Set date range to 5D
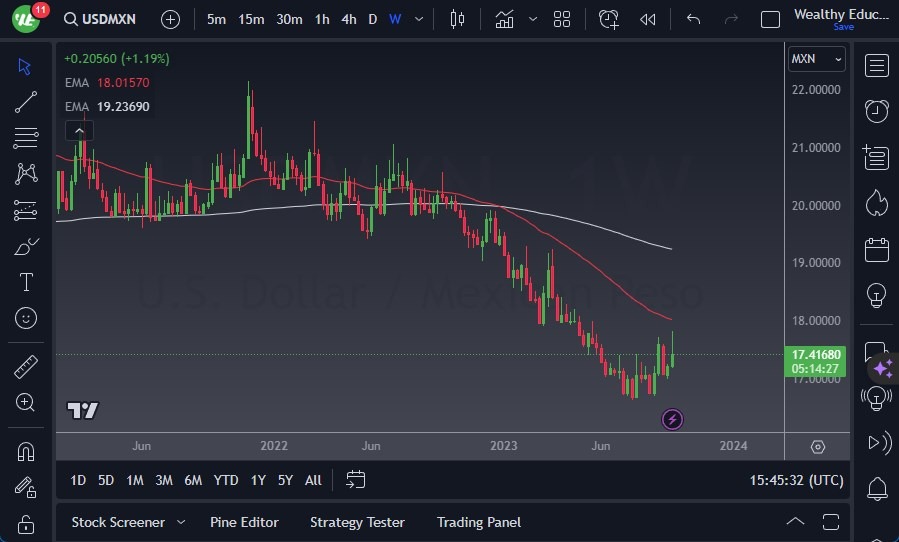 106,480
